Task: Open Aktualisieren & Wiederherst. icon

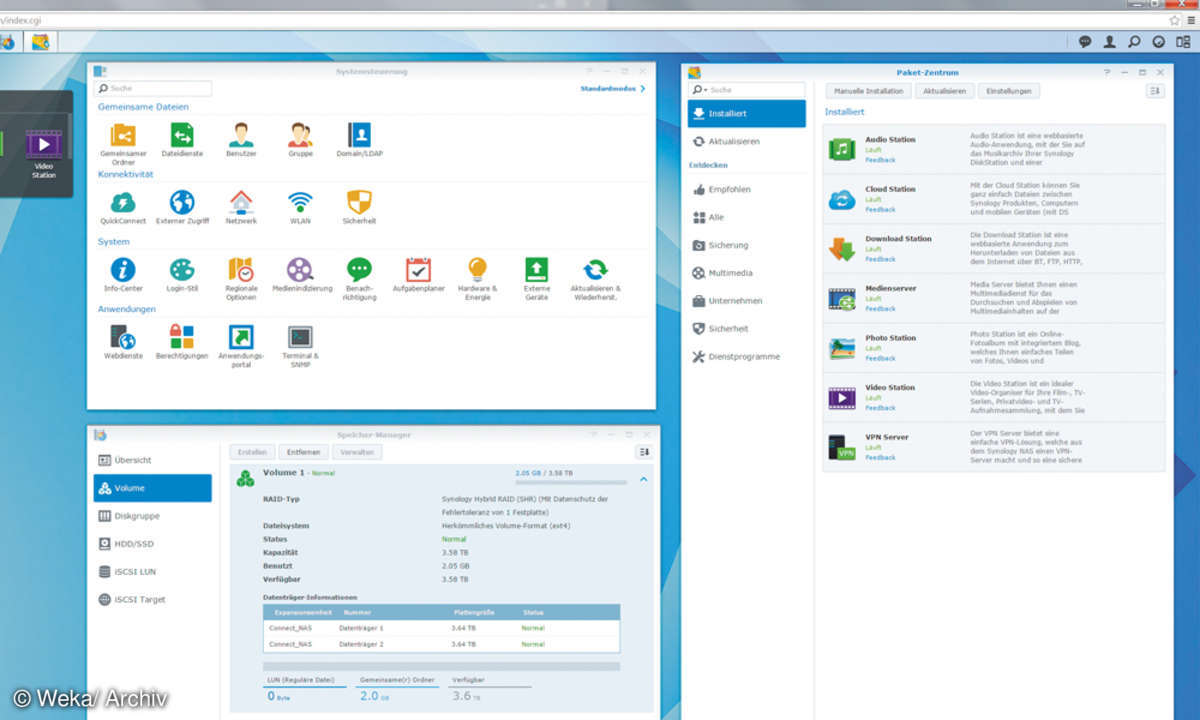Action: 596,269
